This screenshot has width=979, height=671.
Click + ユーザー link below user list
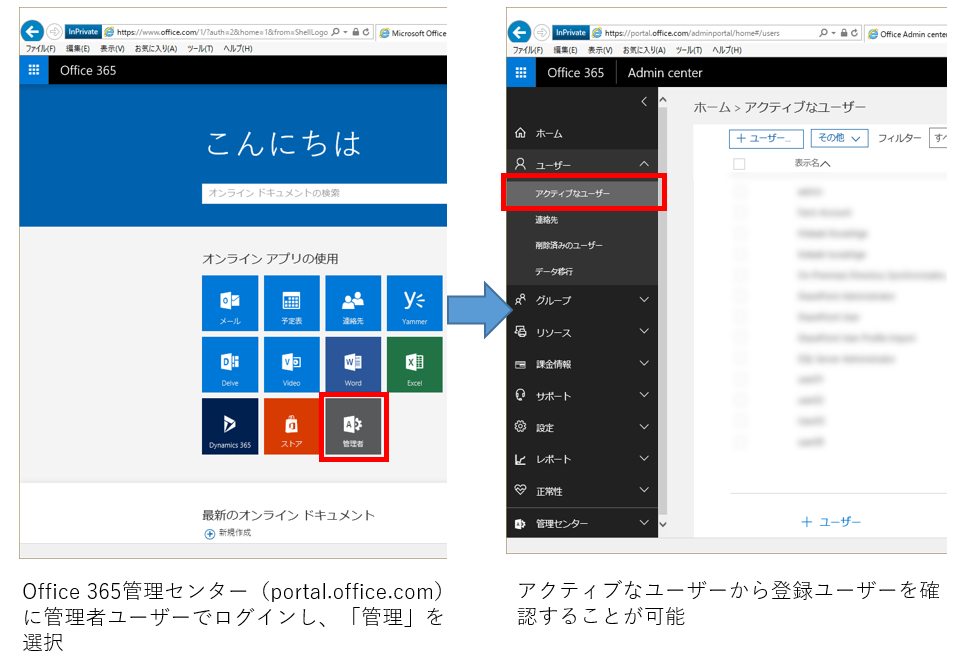(831, 522)
